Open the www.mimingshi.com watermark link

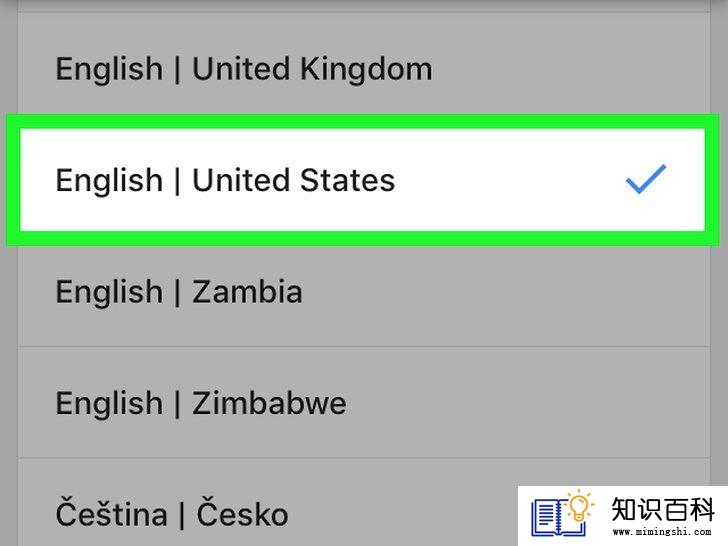662,532
